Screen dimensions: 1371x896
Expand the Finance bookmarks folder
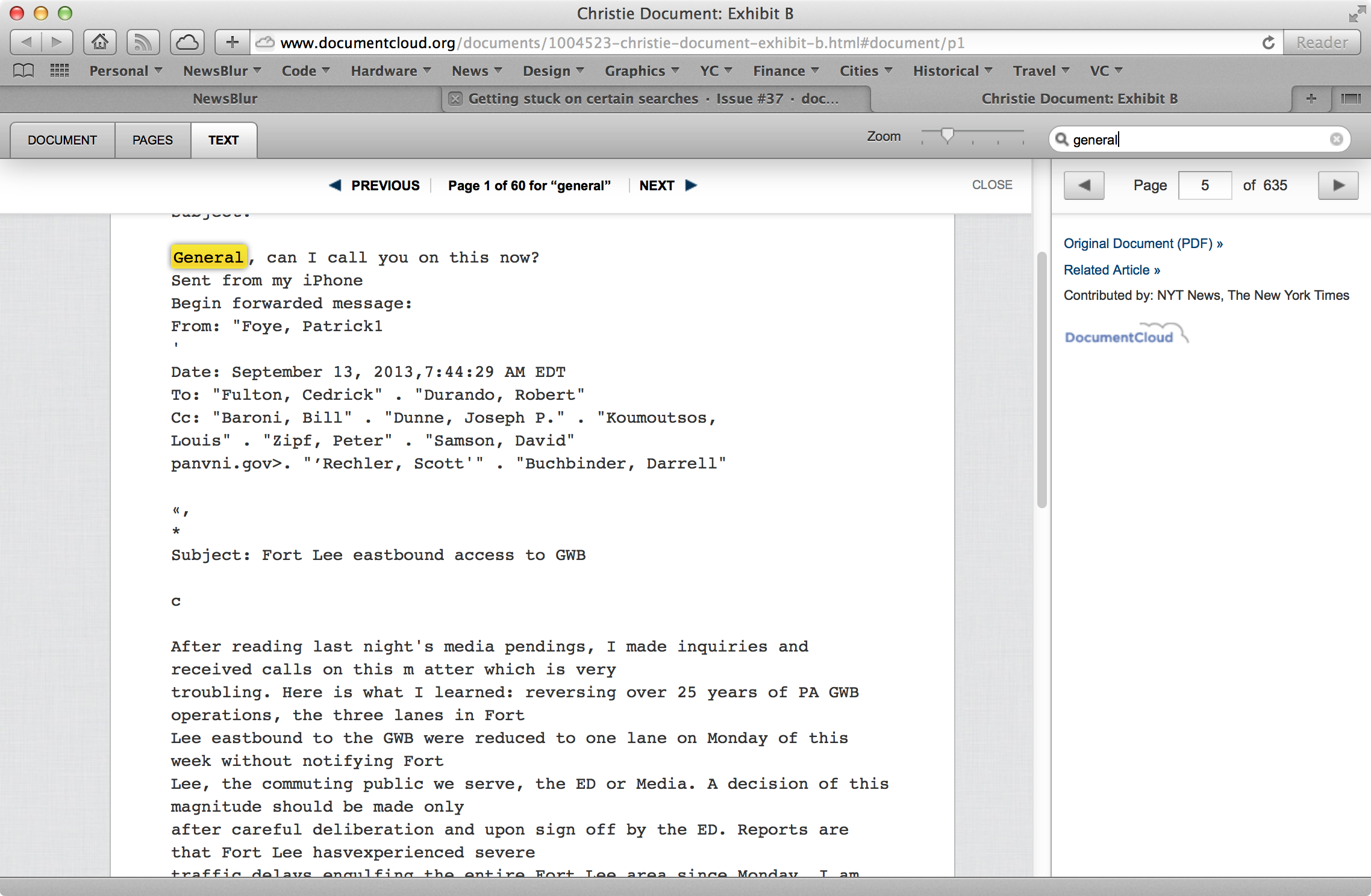click(786, 71)
